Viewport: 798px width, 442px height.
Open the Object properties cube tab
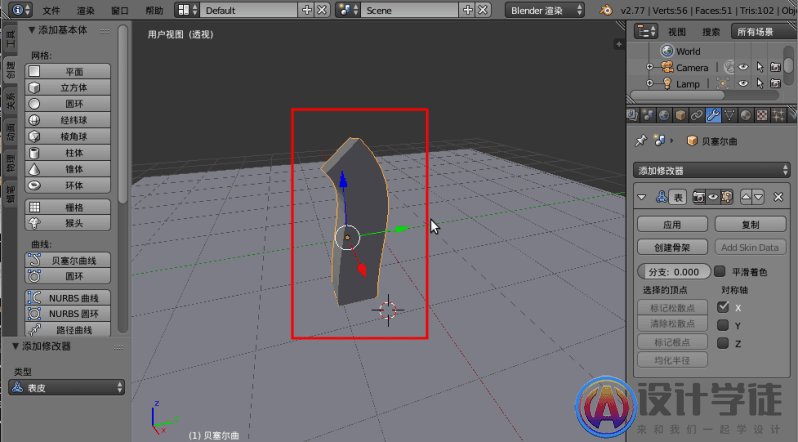680,116
